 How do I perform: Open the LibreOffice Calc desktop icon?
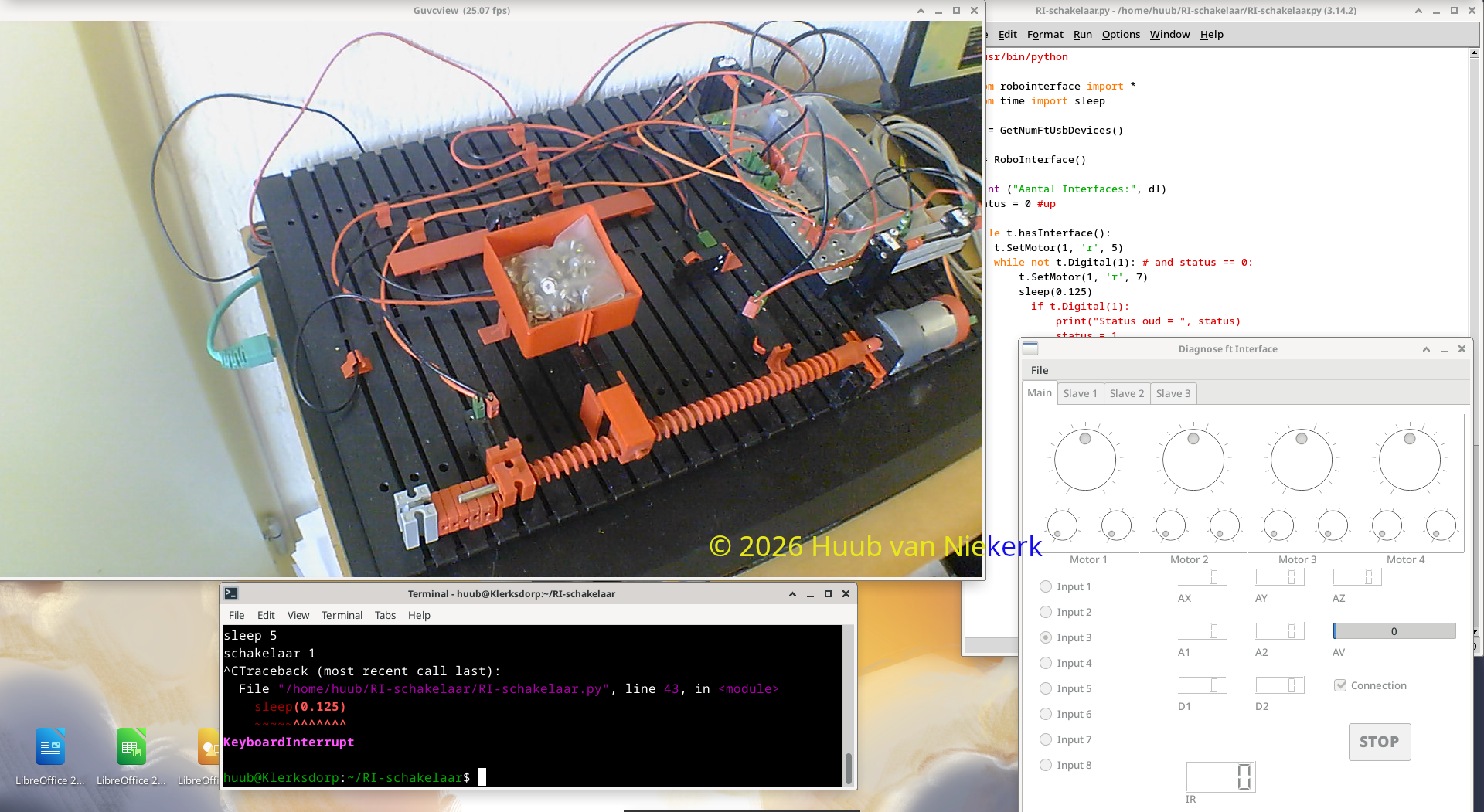click(x=131, y=747)
